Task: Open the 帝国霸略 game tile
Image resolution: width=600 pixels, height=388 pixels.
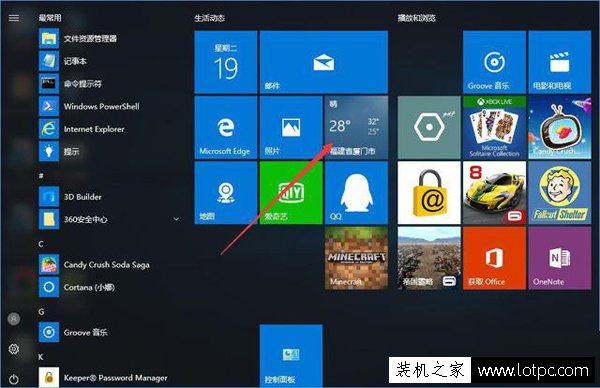Action: tap(429, 258)
